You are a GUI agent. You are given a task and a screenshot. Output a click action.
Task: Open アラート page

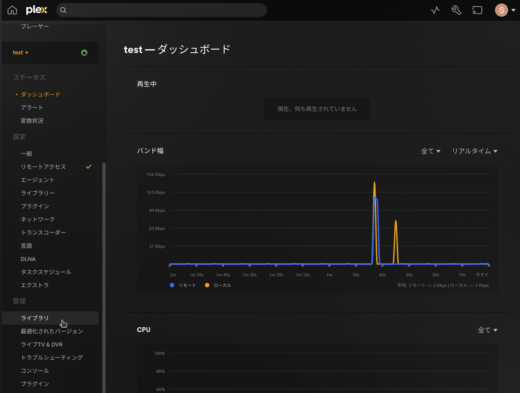point(32,108)
